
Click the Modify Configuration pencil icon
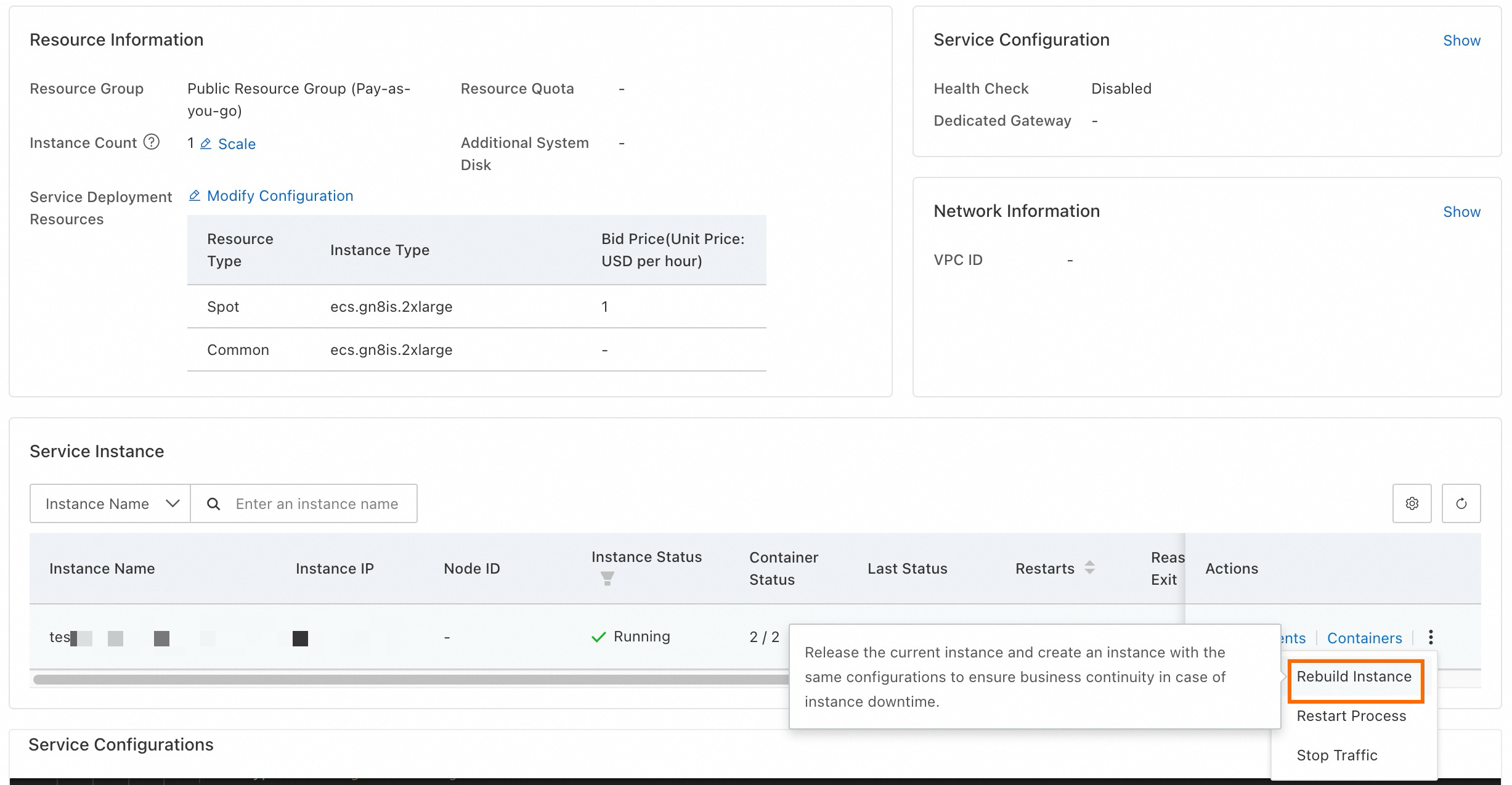[x=194, y=196]
